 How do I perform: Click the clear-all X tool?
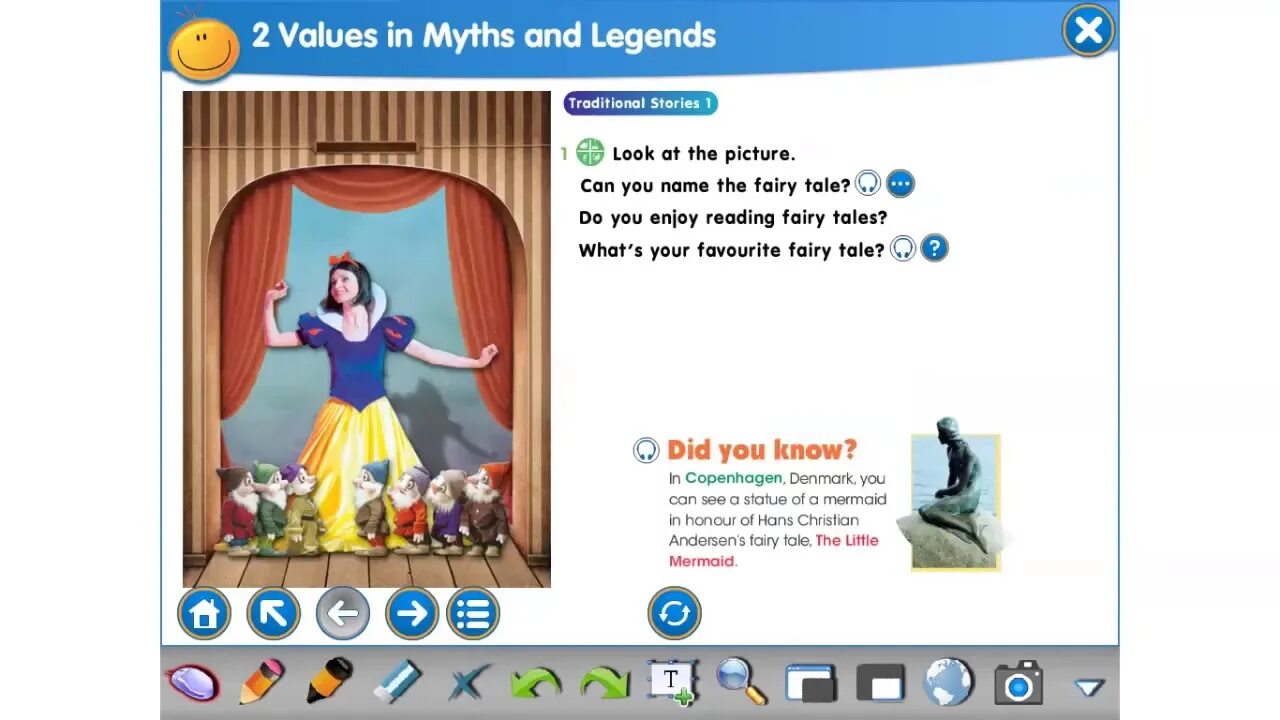(x=468, y=683)
